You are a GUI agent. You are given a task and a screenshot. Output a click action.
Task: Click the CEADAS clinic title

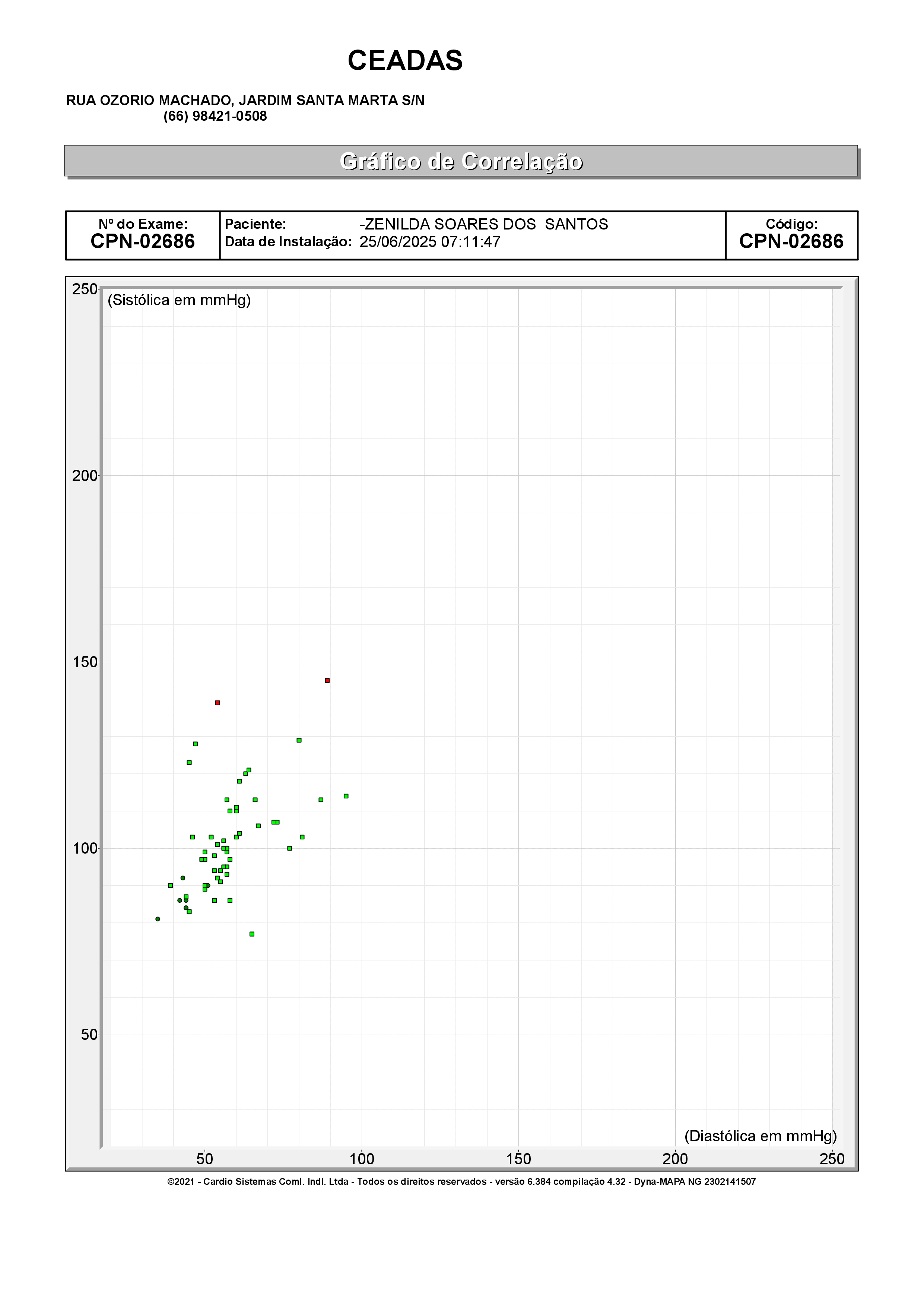405,60
